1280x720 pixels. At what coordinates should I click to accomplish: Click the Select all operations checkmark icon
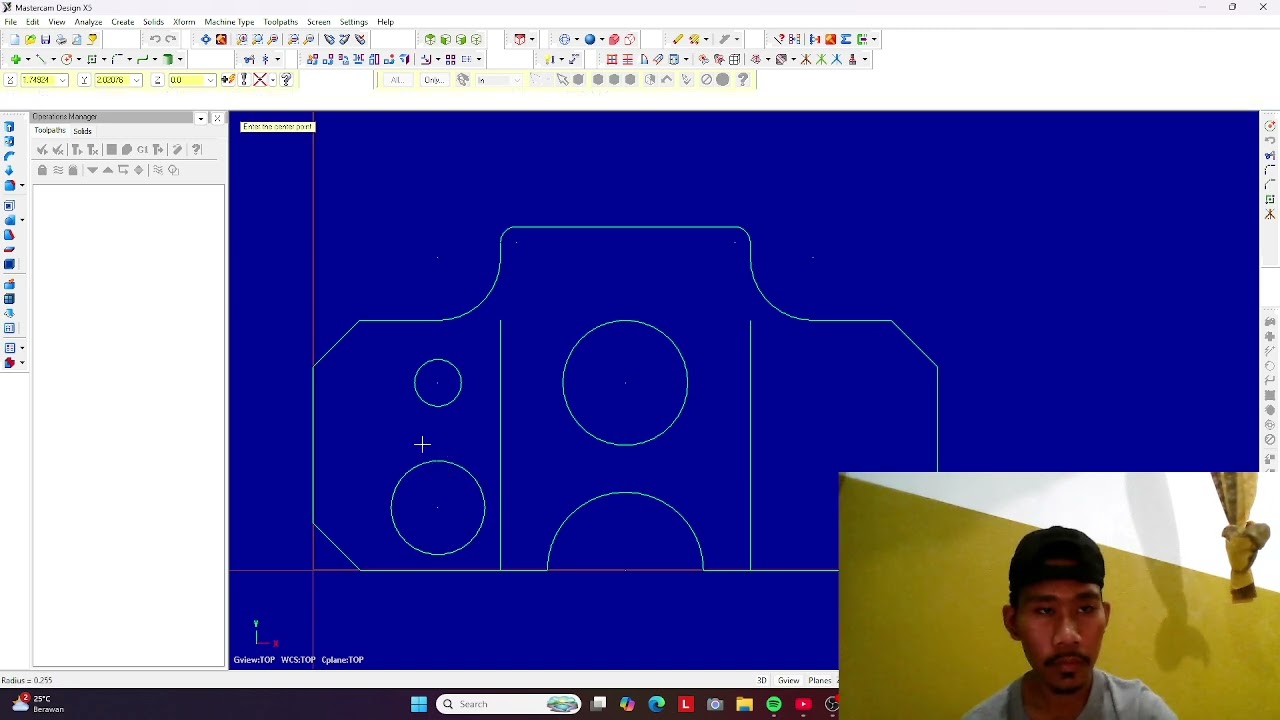(42, 149)
